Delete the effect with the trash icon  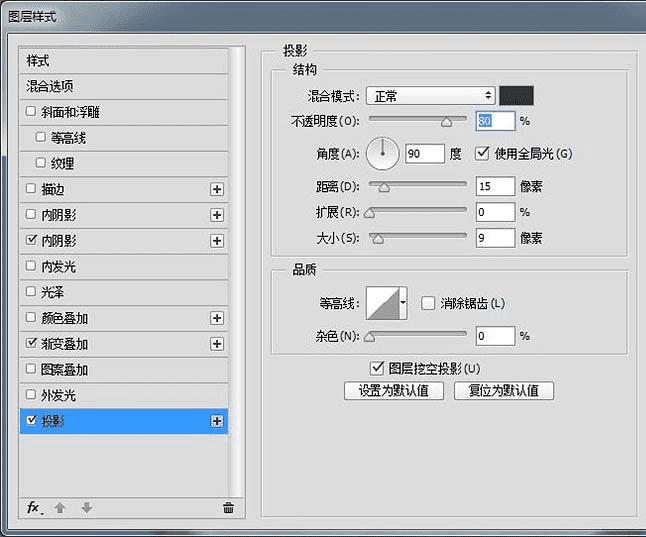pos(228,508)
